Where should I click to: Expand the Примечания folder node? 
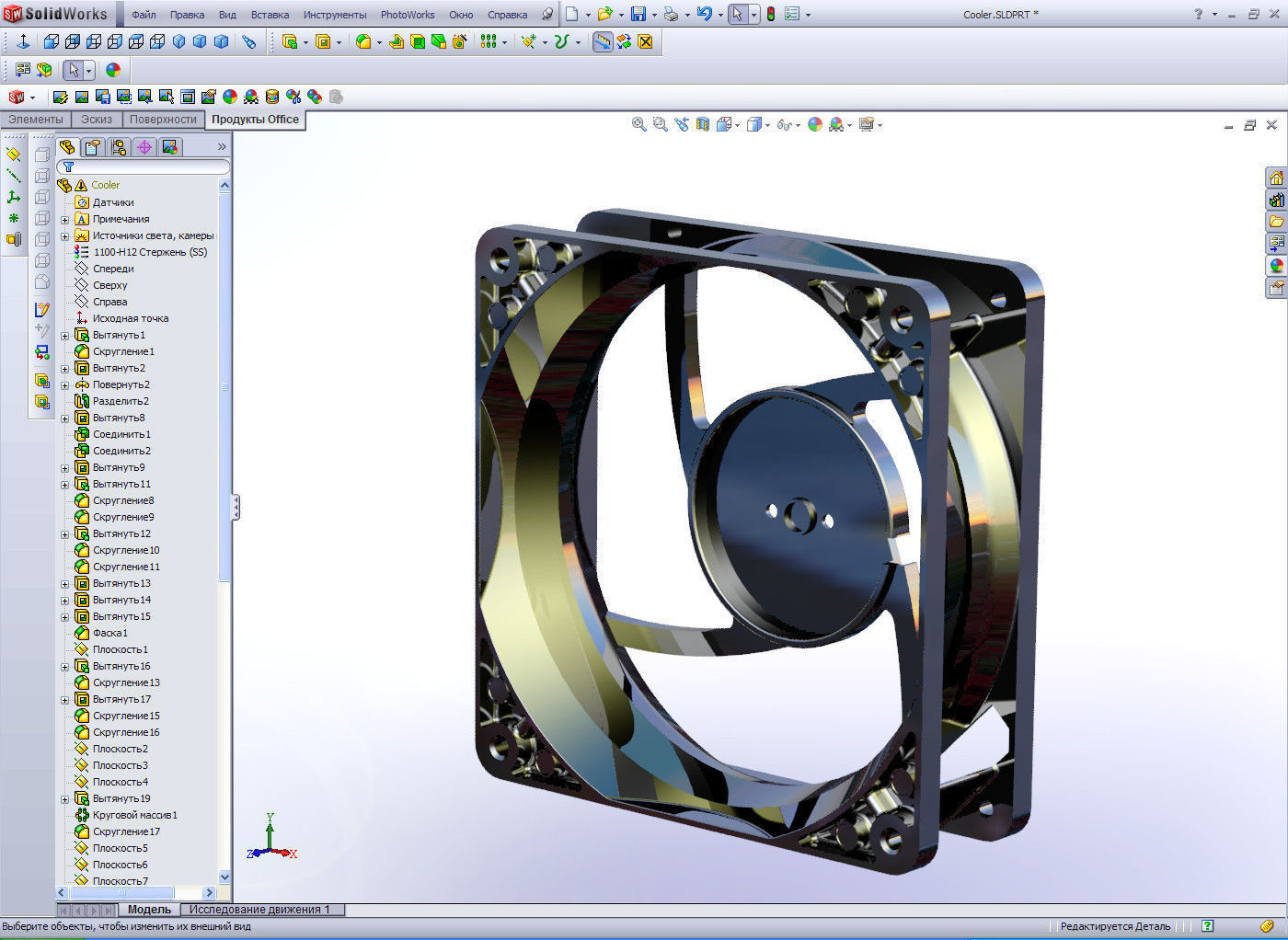pos(65,220)
